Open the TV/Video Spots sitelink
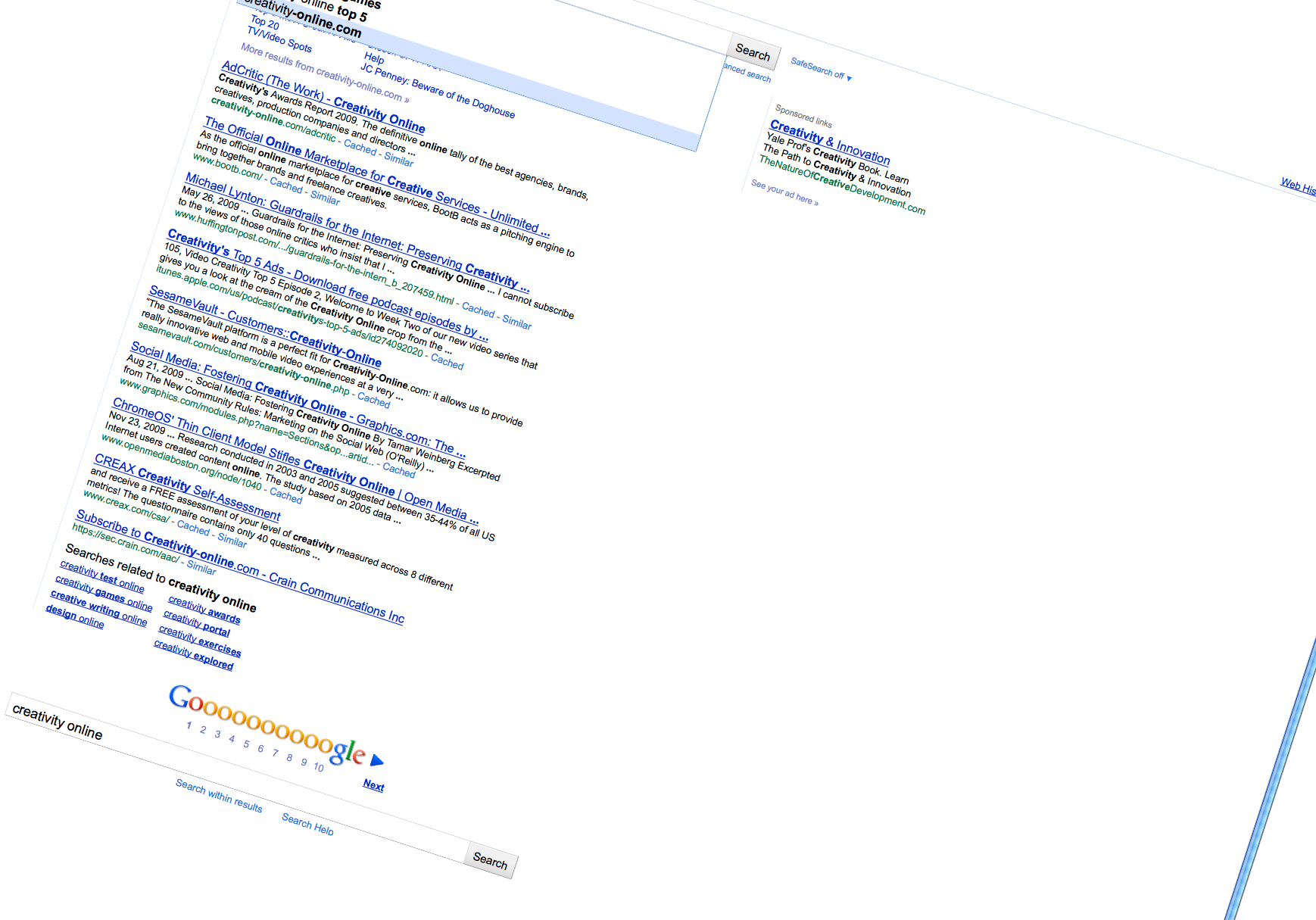Screen dimensions: 1316x920 point(279,39)
